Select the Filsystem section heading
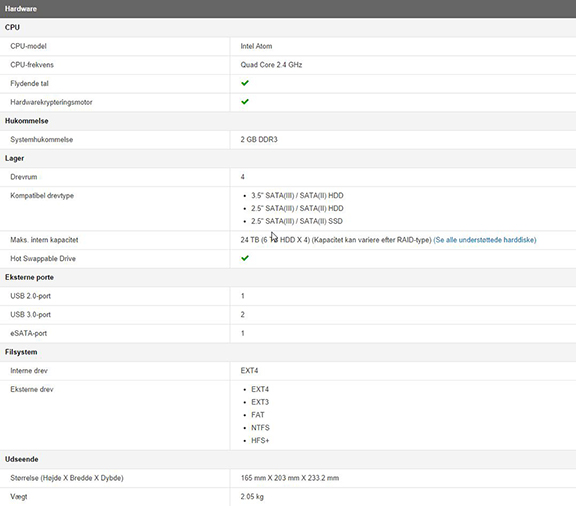Image resolution: width=576 pixels, height=506 pixels. point(21,352)
